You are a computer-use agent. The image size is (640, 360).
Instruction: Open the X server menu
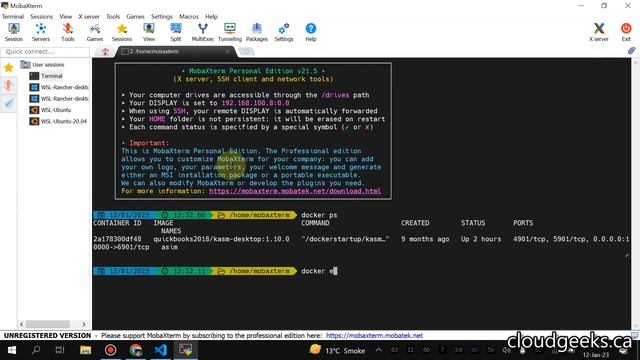click(x=89, y=16)
